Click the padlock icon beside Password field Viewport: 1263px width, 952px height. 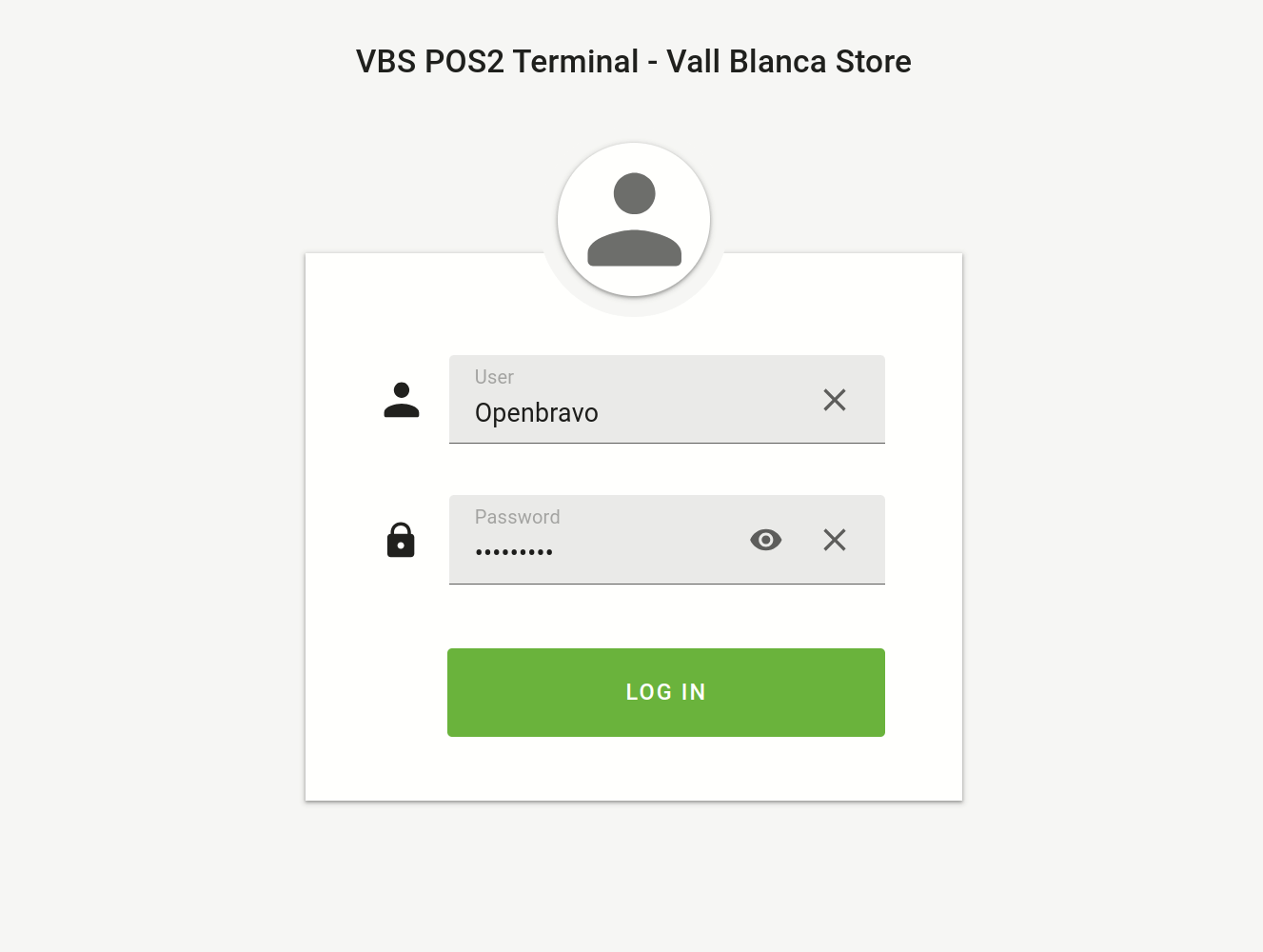coord(401,540)
